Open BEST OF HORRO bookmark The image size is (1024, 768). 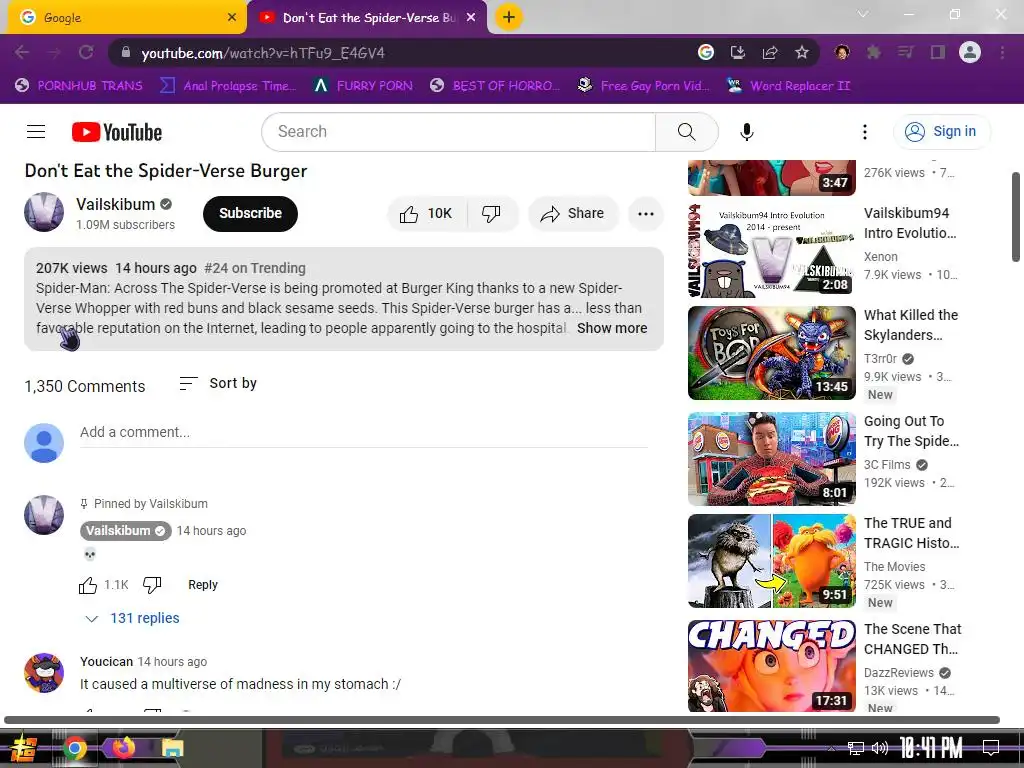(x=495, y=86)
